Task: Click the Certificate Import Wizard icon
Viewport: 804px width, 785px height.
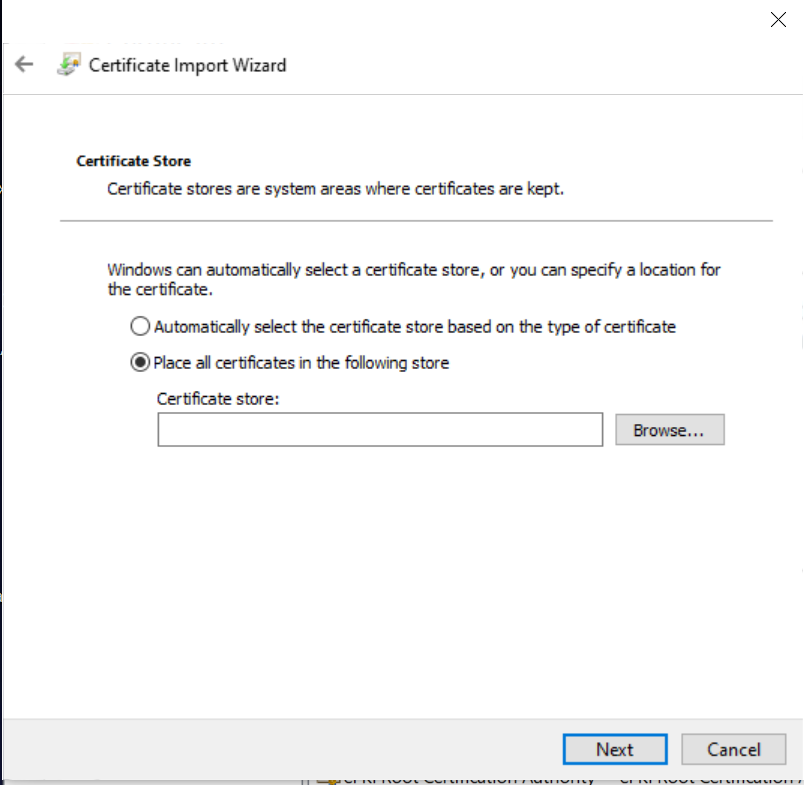Action: (68, 65)
